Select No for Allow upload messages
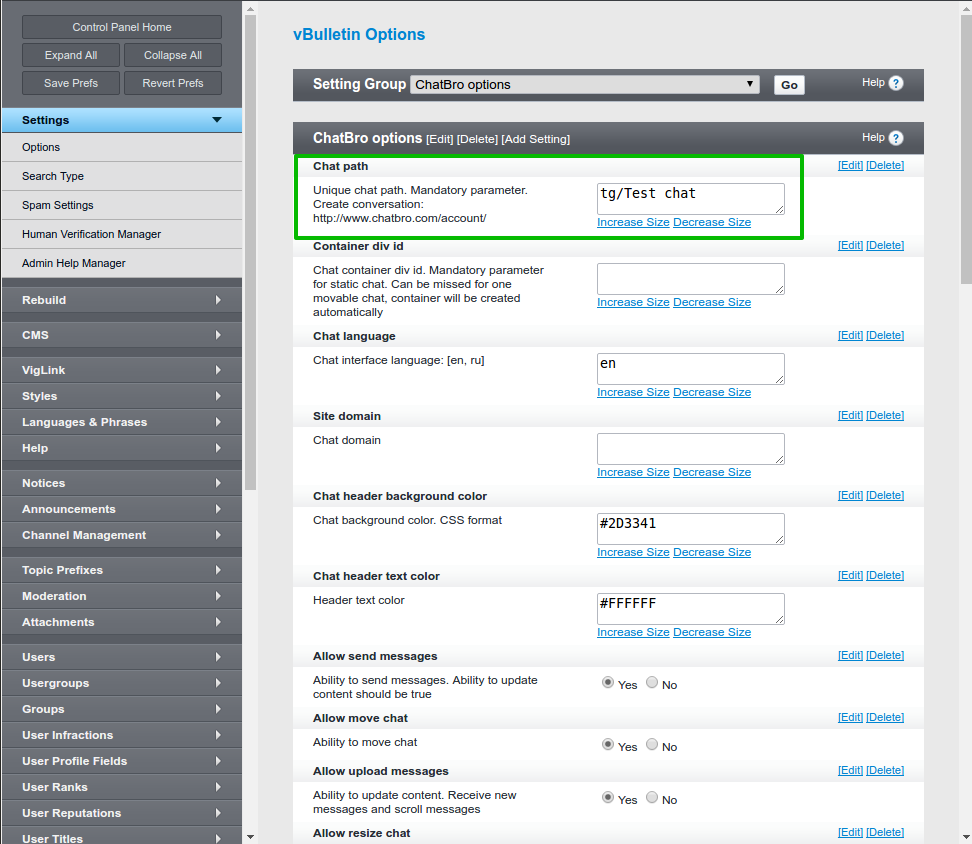 point(652,797)
